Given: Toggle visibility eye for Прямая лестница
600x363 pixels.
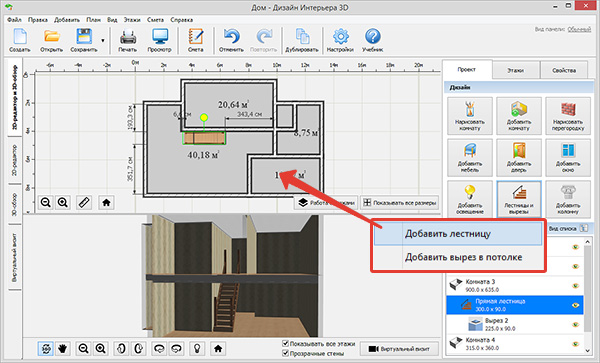Looking at the screenshot, I should (576, 305).
